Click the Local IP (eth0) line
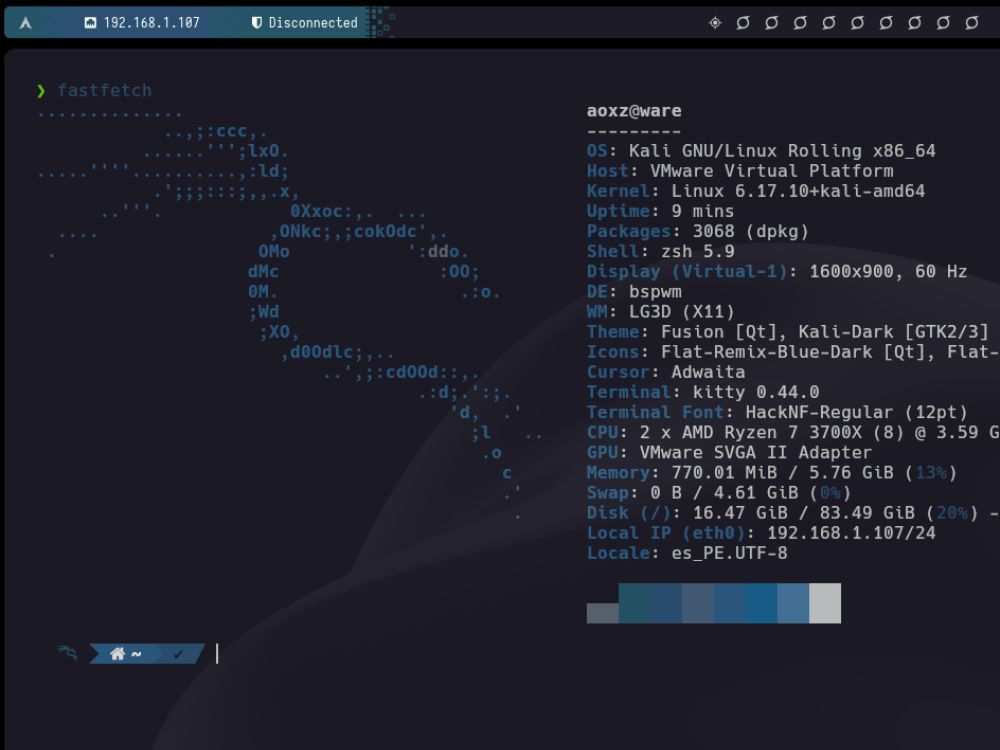 click(x=760, y=533)
